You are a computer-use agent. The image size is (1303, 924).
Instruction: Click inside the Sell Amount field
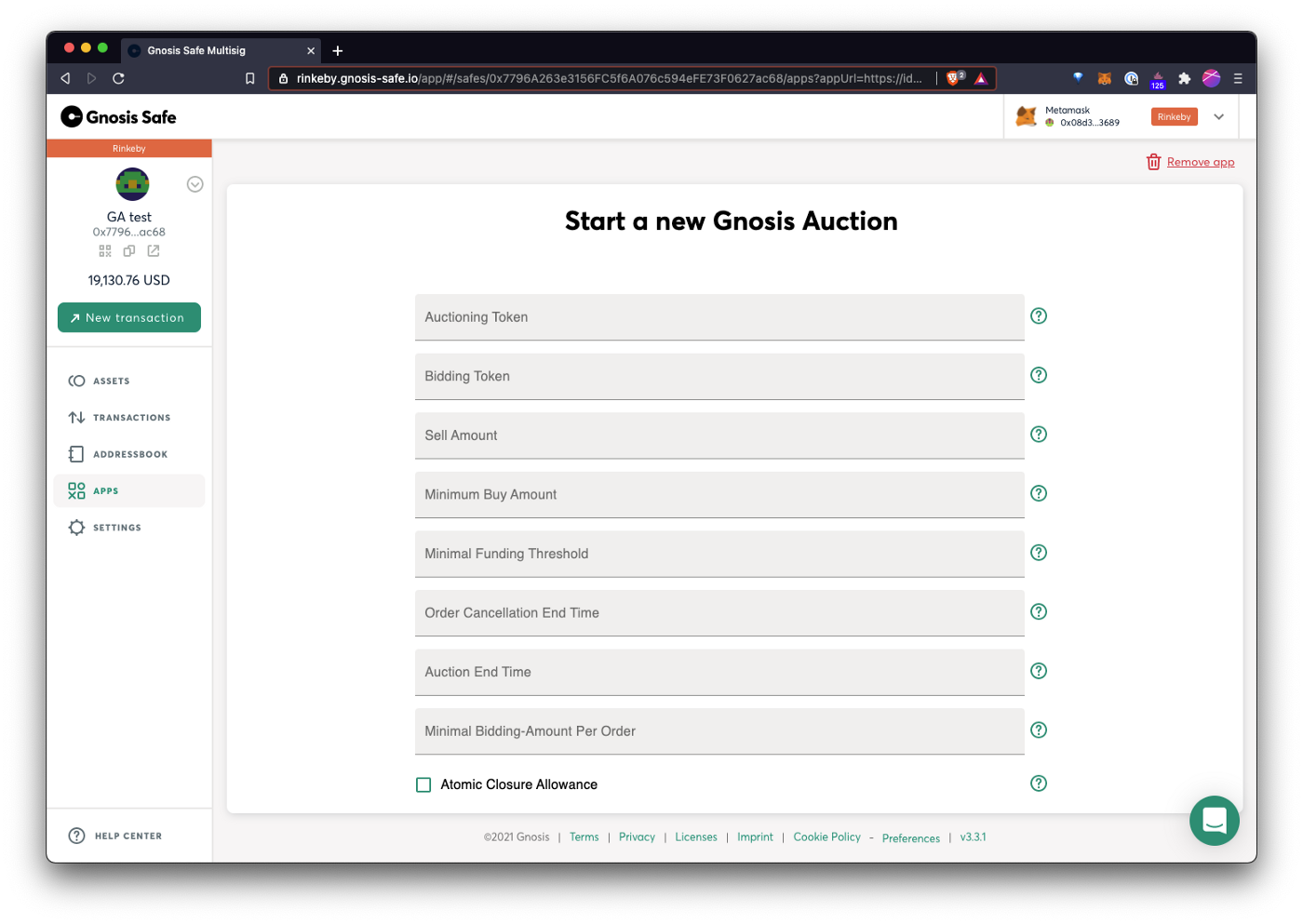(x=719, y=435)
